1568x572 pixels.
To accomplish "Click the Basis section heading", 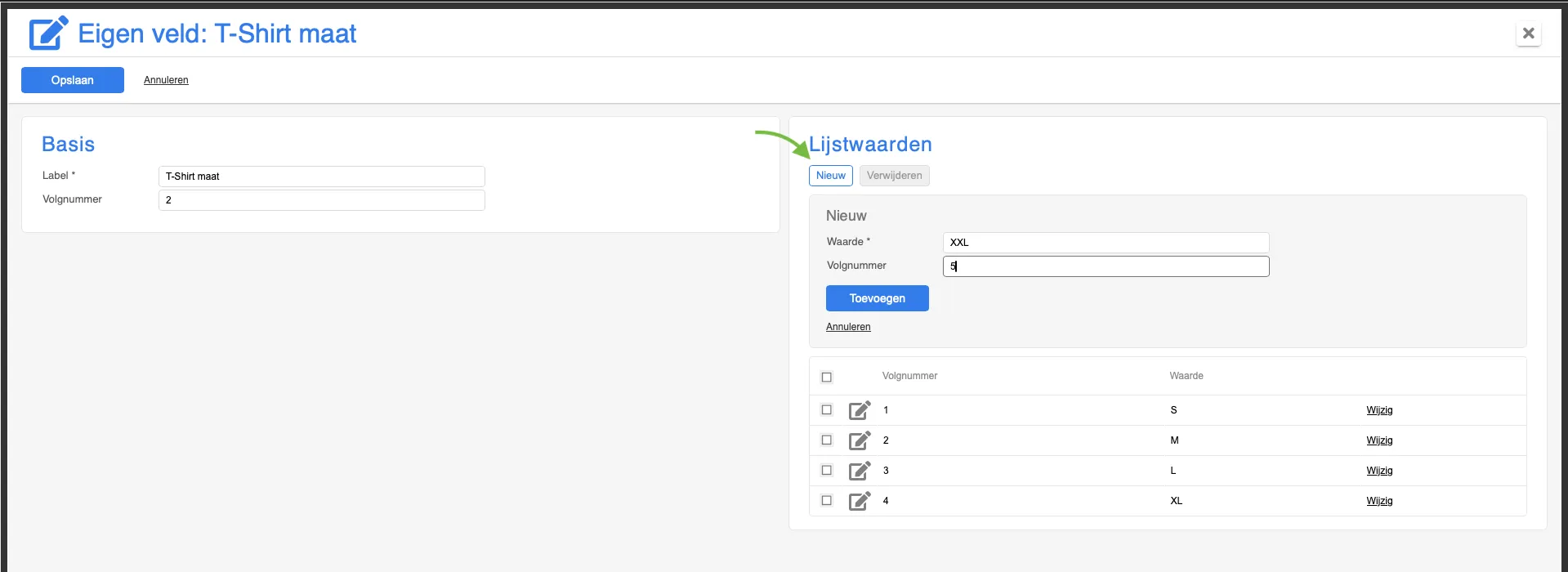I will pyautogui.click(x=69, y=145).
